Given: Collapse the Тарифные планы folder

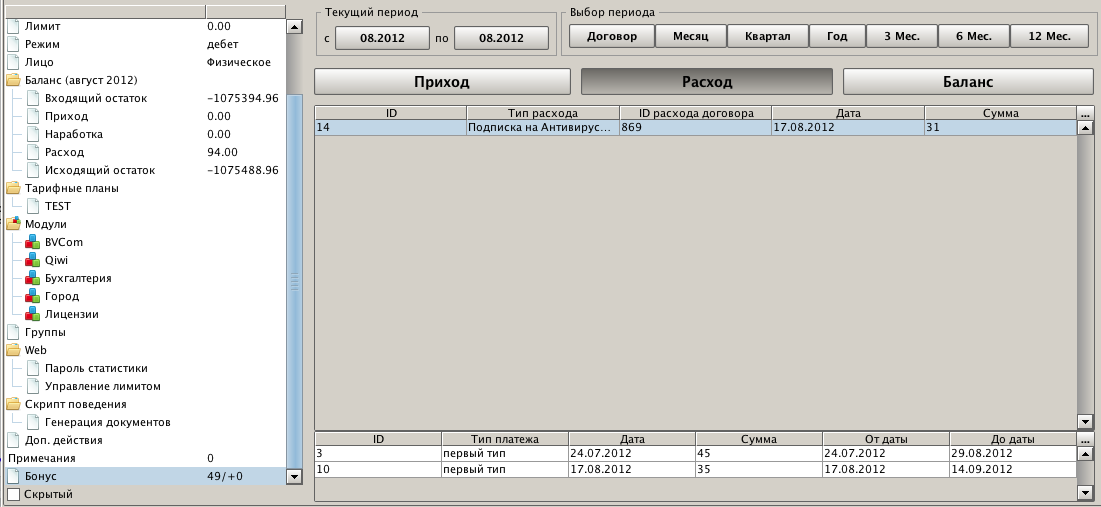Looking at the screenshot, I should click(x=14, y=188).
